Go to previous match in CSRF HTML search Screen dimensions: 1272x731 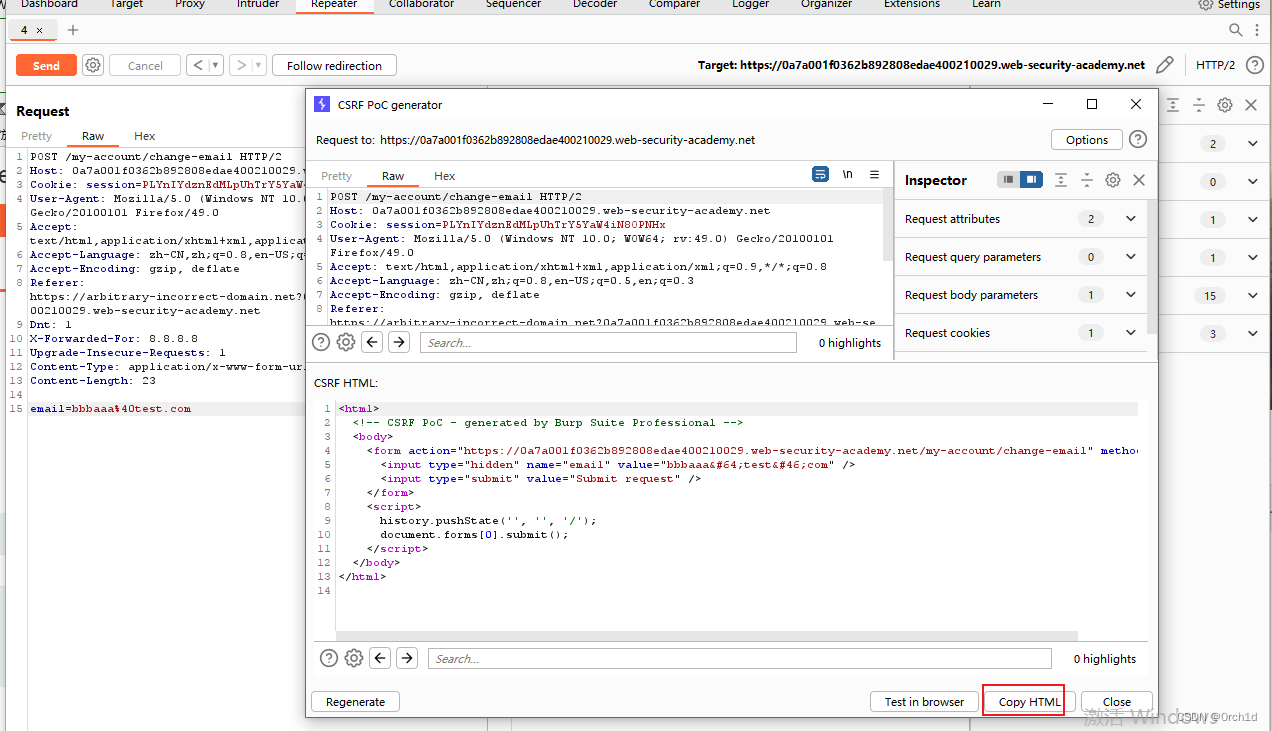point(380,658)
